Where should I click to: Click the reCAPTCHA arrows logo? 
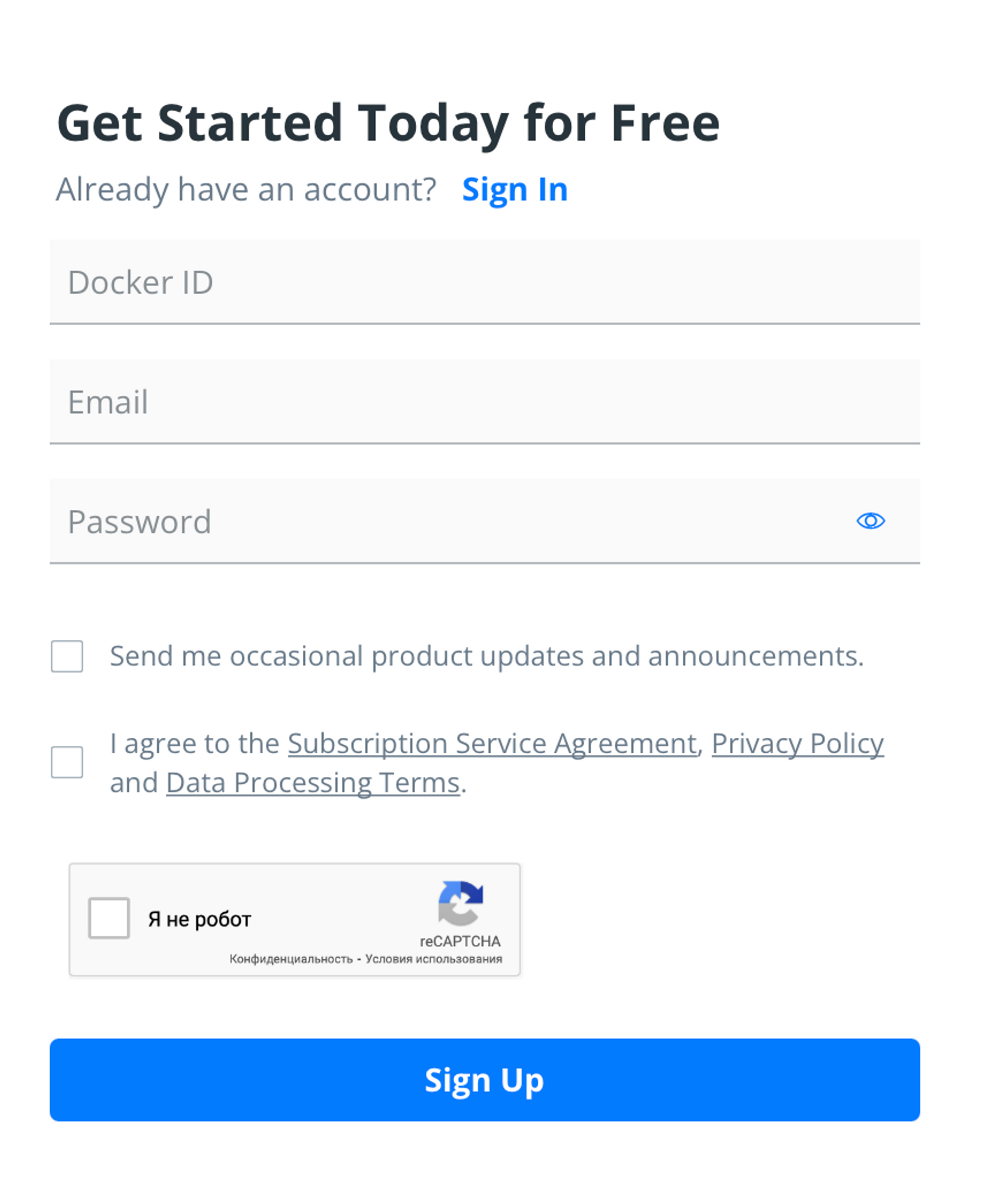click(x=460, y=903)
